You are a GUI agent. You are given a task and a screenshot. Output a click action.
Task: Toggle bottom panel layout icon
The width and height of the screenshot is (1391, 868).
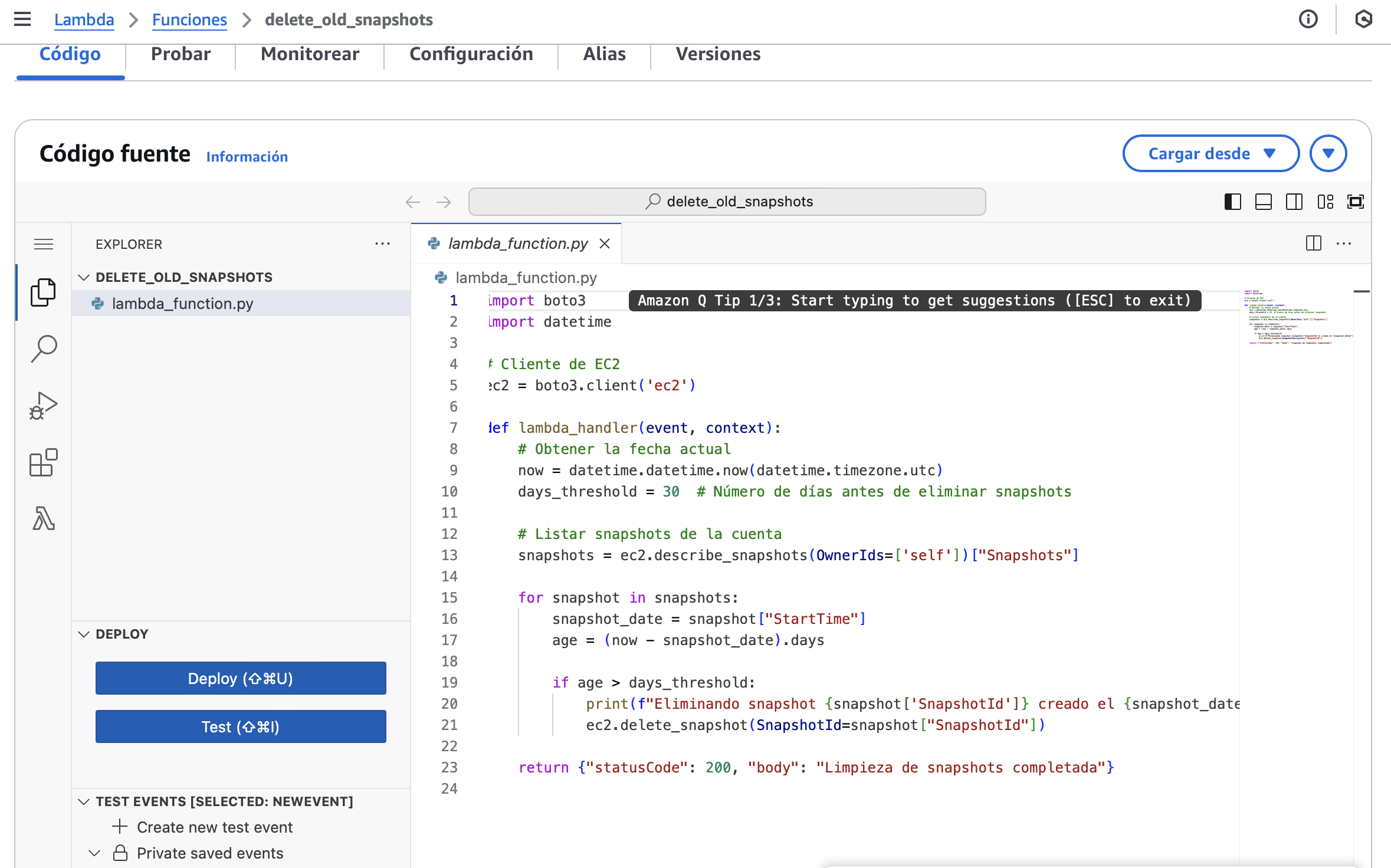coord(1264,202)
